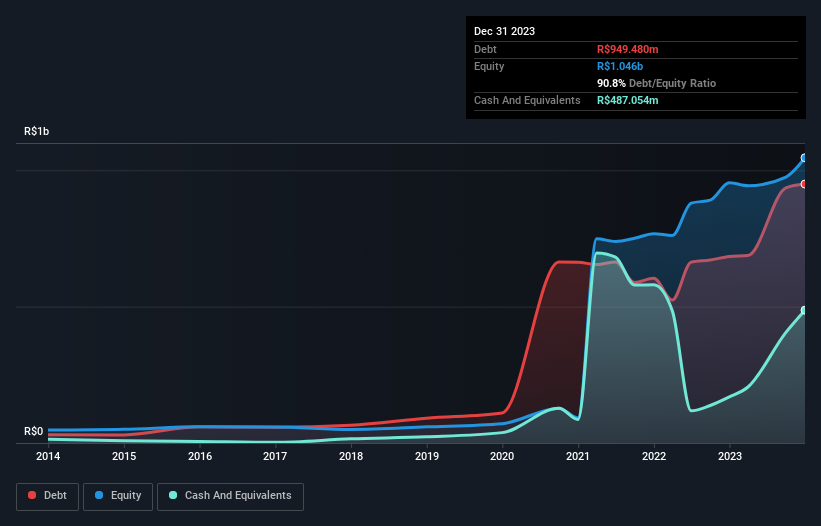
Task: Toggle the Equity series legend button
Action: click(118, 496)
